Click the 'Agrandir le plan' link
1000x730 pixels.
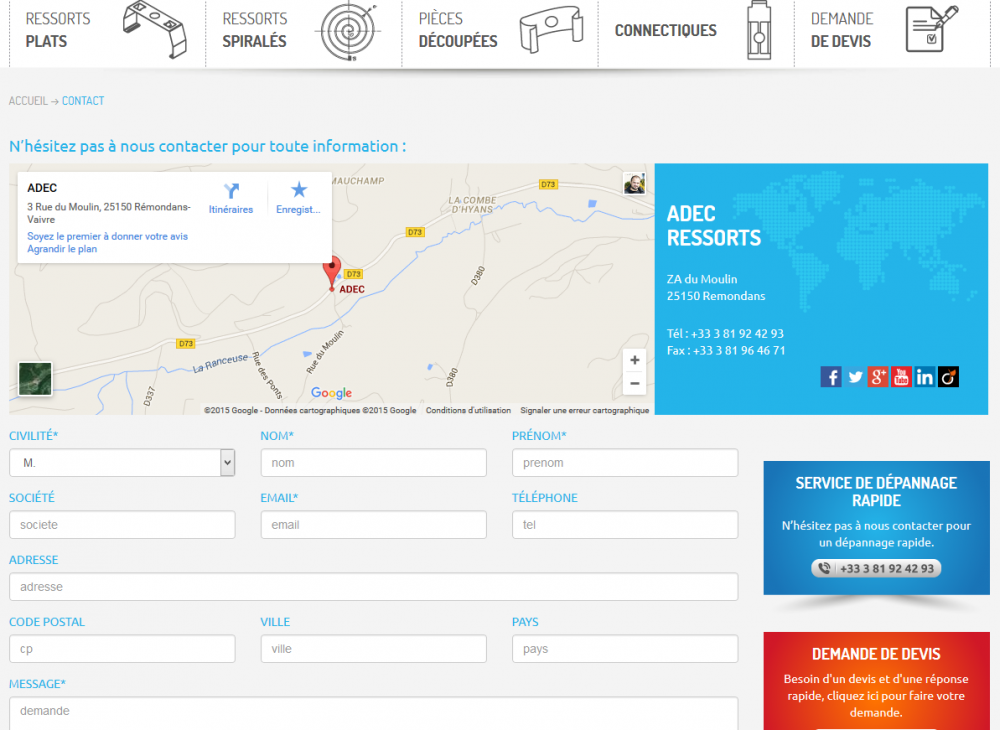pyautogui.click(x=62, y=249)
